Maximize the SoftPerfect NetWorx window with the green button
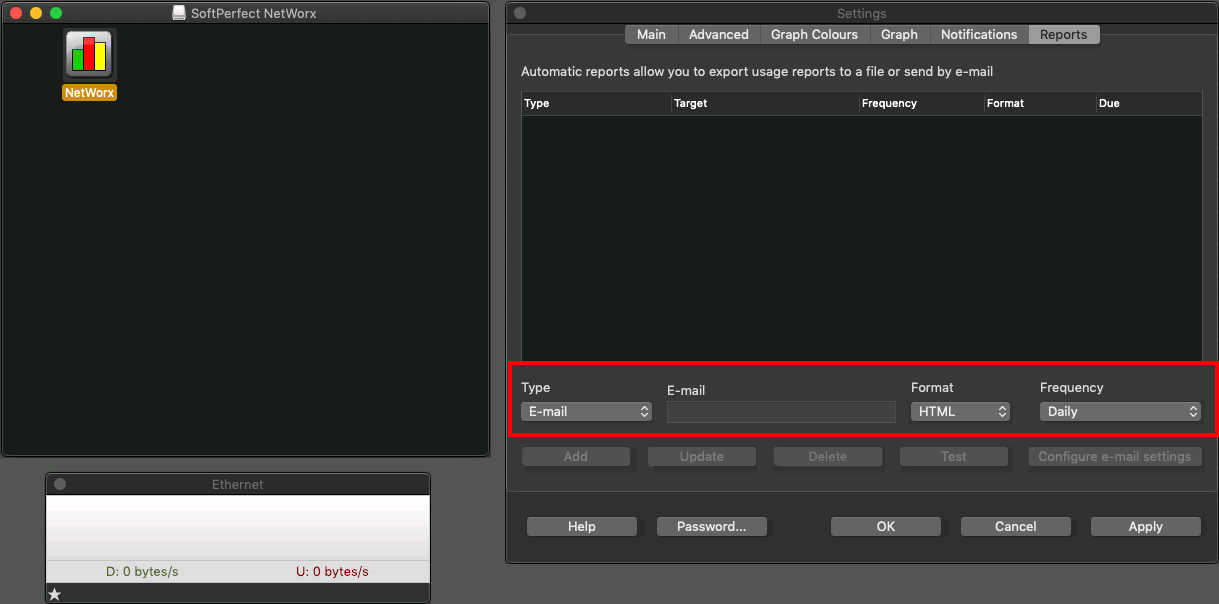This screenshot has height=604, width=1219. (x=55, y=13)
